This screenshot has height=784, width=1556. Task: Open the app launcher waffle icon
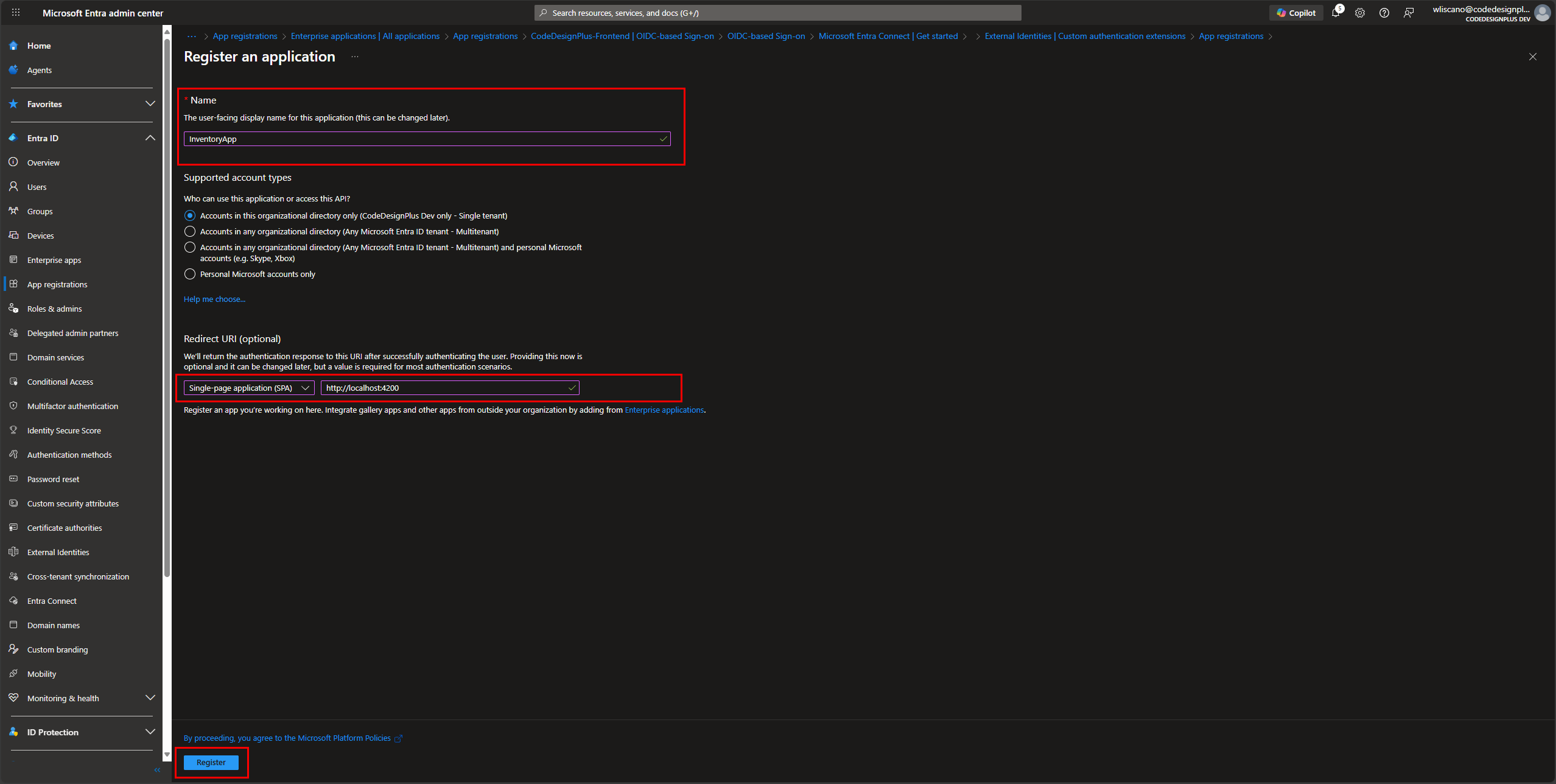[x=16, y=12]
